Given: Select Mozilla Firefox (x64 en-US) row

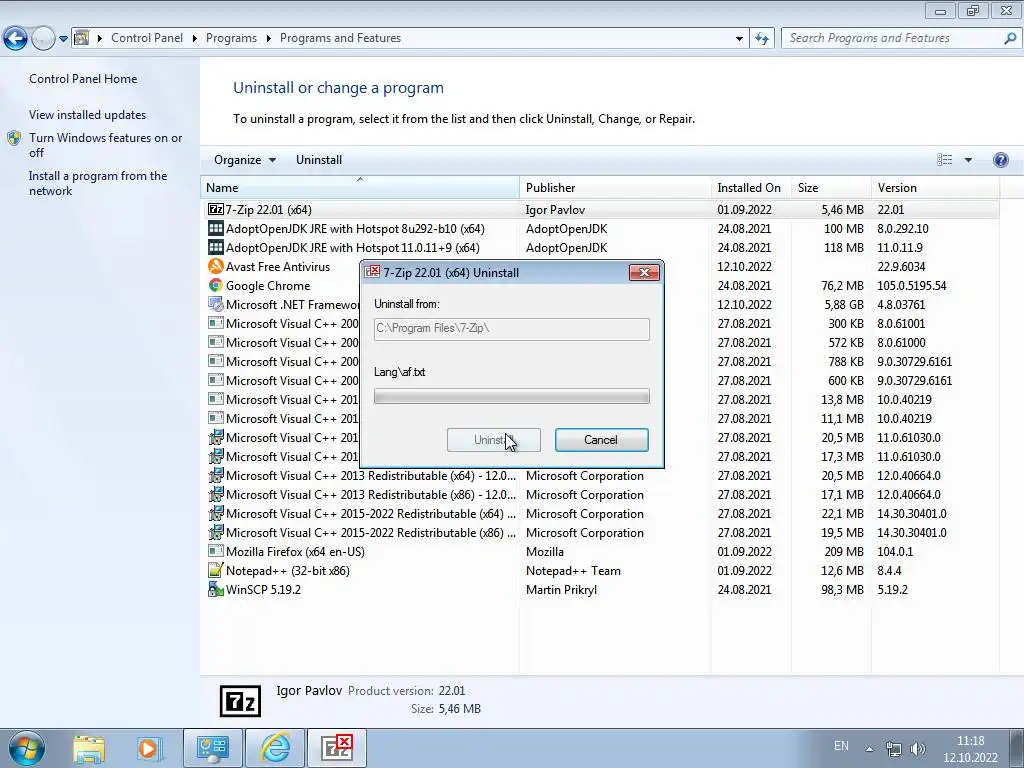Looking at the screenshot, I should pyautogui.click(x=600, y=551).
